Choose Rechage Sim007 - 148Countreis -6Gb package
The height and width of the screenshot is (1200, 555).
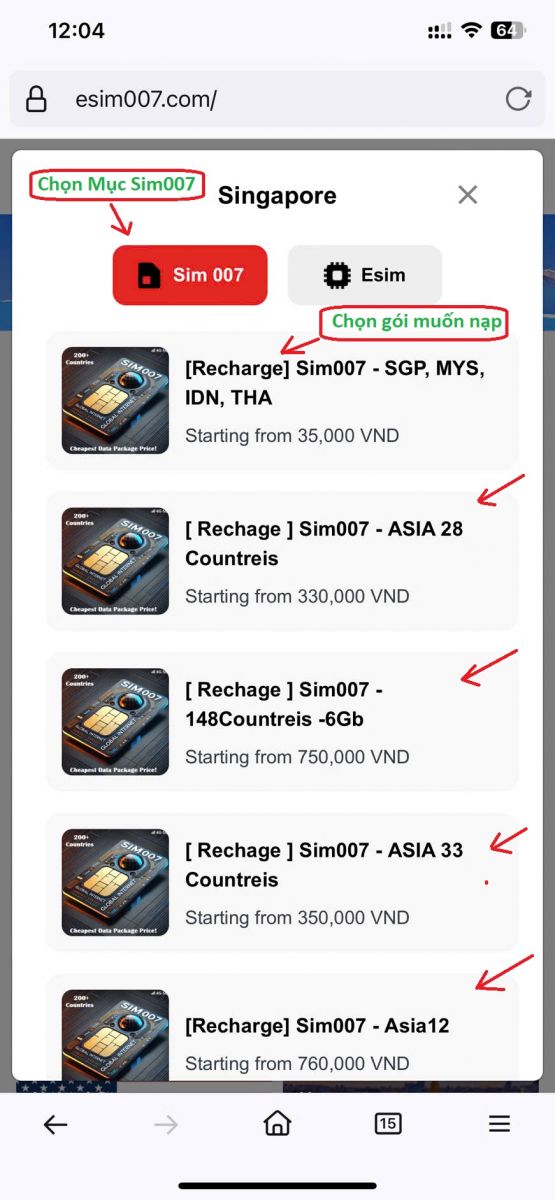tap(282, 722)
